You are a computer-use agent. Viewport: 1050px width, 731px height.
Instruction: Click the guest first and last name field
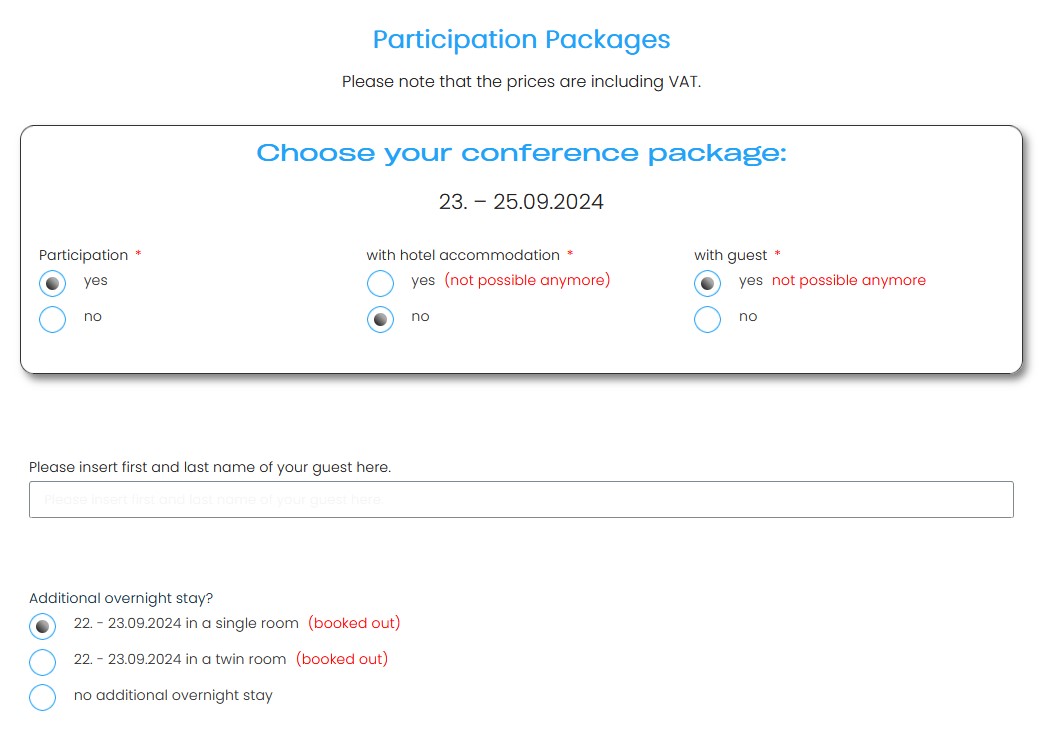[x=521, y=499]
